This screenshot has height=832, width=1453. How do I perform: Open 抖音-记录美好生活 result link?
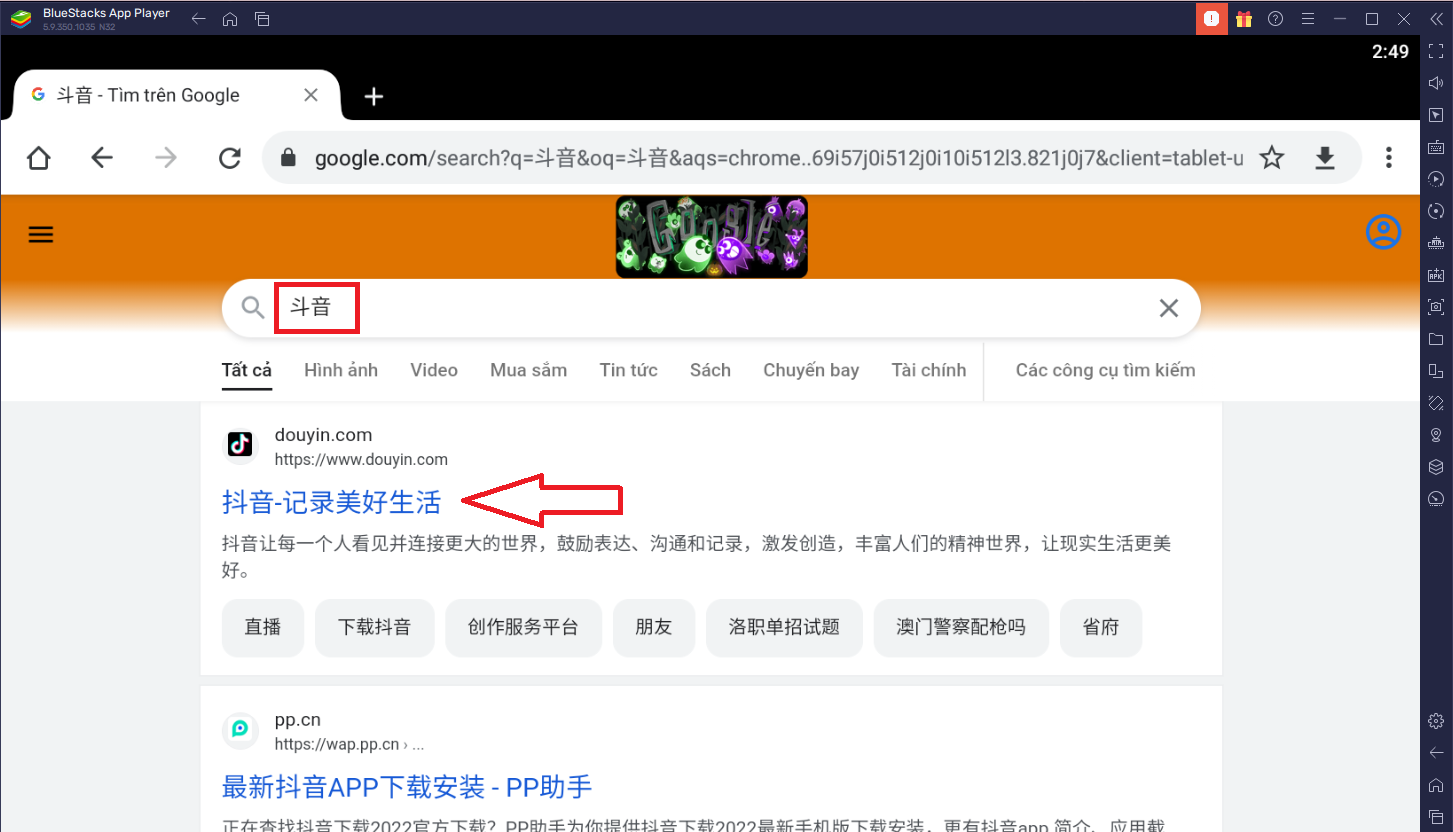[x=331, y=502]
